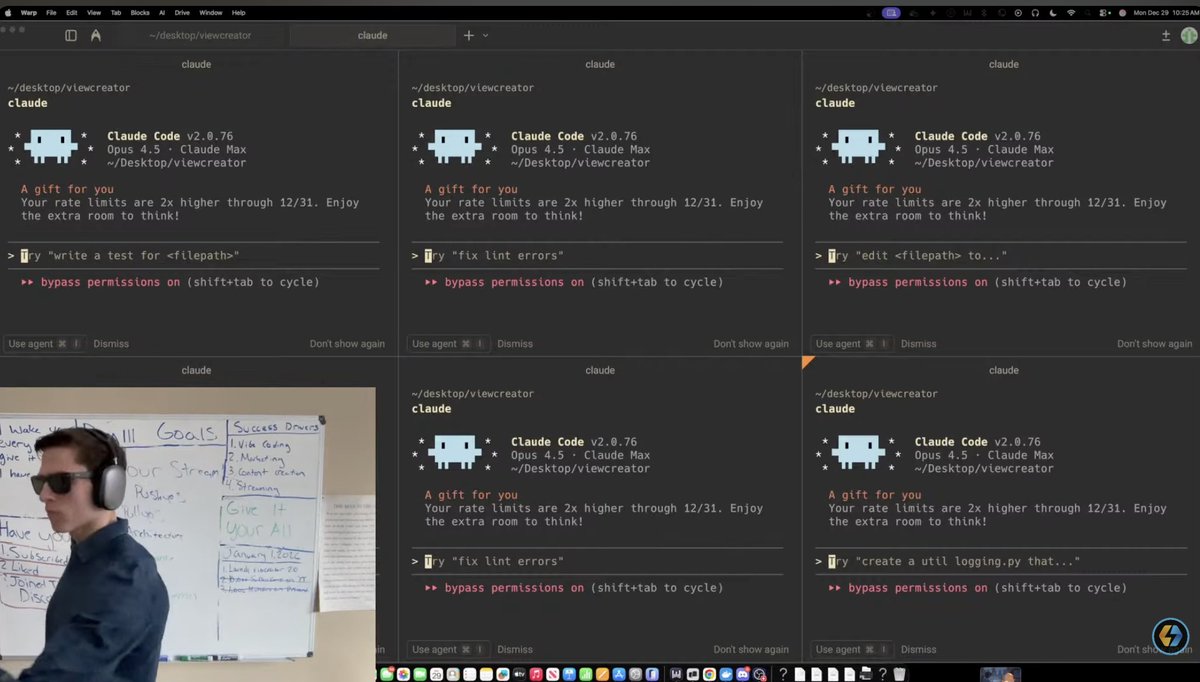The image size is (1200, 682).
Task: Open the Warp application menu
Action: (29, 12)
